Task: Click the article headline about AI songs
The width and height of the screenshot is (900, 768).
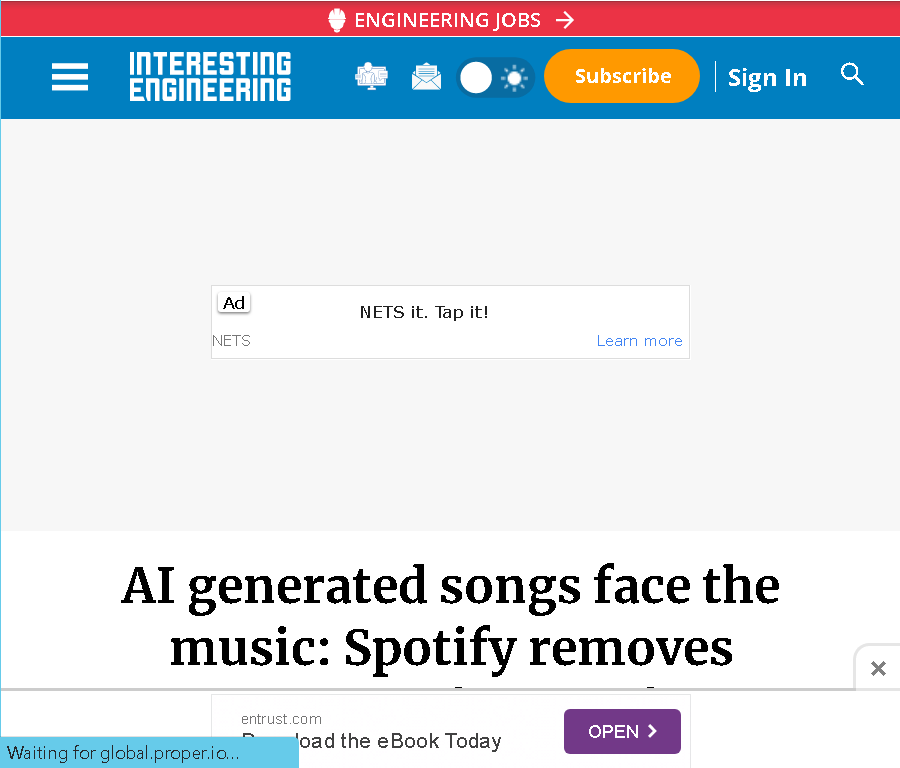Action: tap(451, 618)
